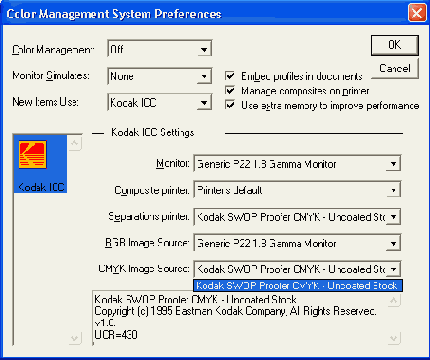The height and width of the screenshot is (360, 430).
Task: Uncheck Manage composites on printer
Action: [x=230, y=90]
